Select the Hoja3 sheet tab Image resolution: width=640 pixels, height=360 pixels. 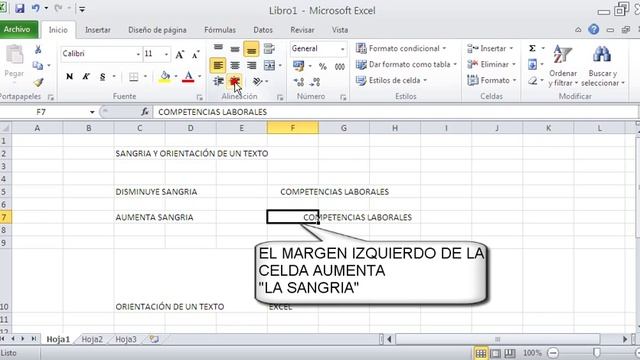[126, 339]
